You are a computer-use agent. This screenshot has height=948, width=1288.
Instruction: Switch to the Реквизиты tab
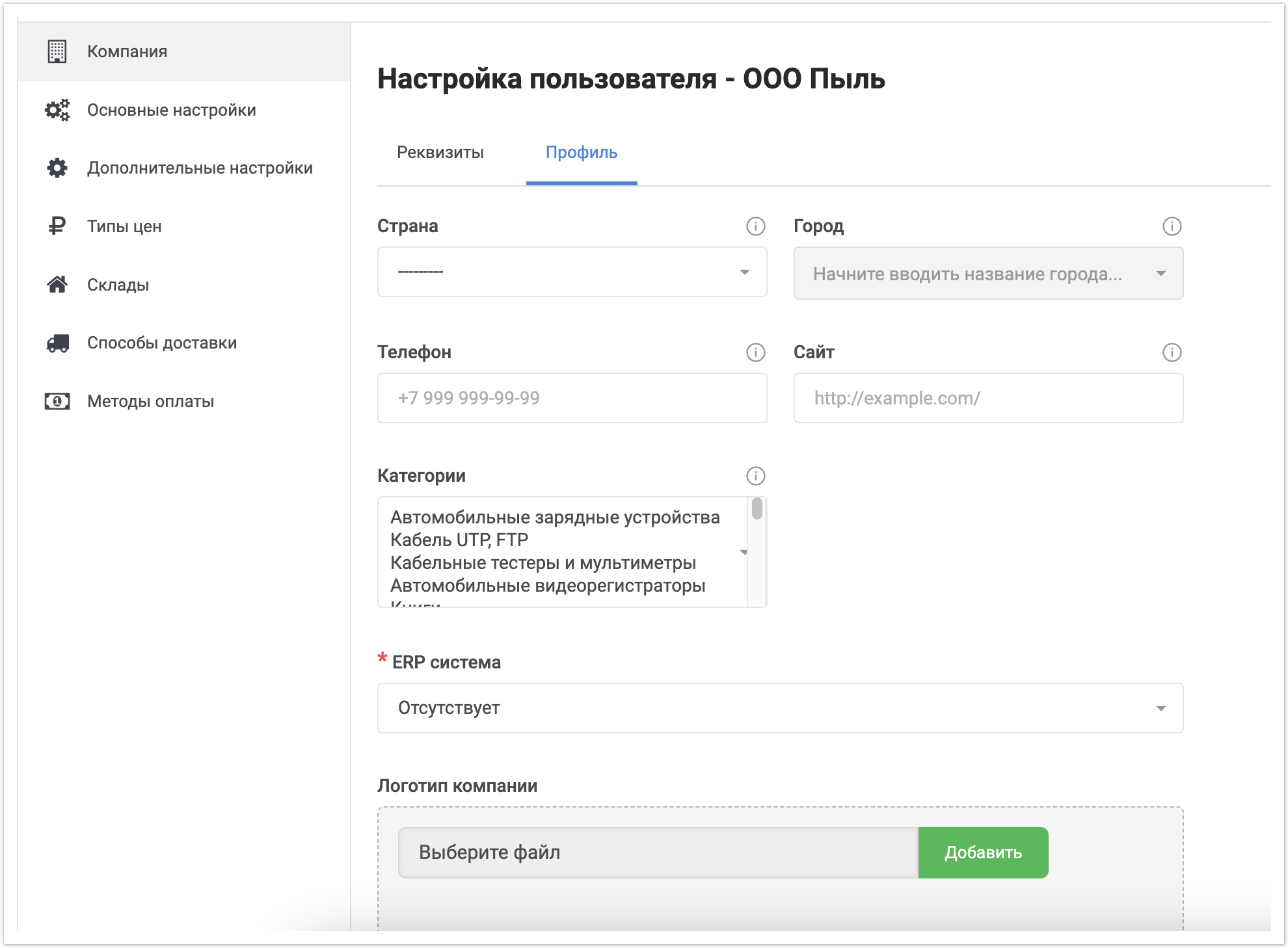pyautogui.click(x=440, y=152)
